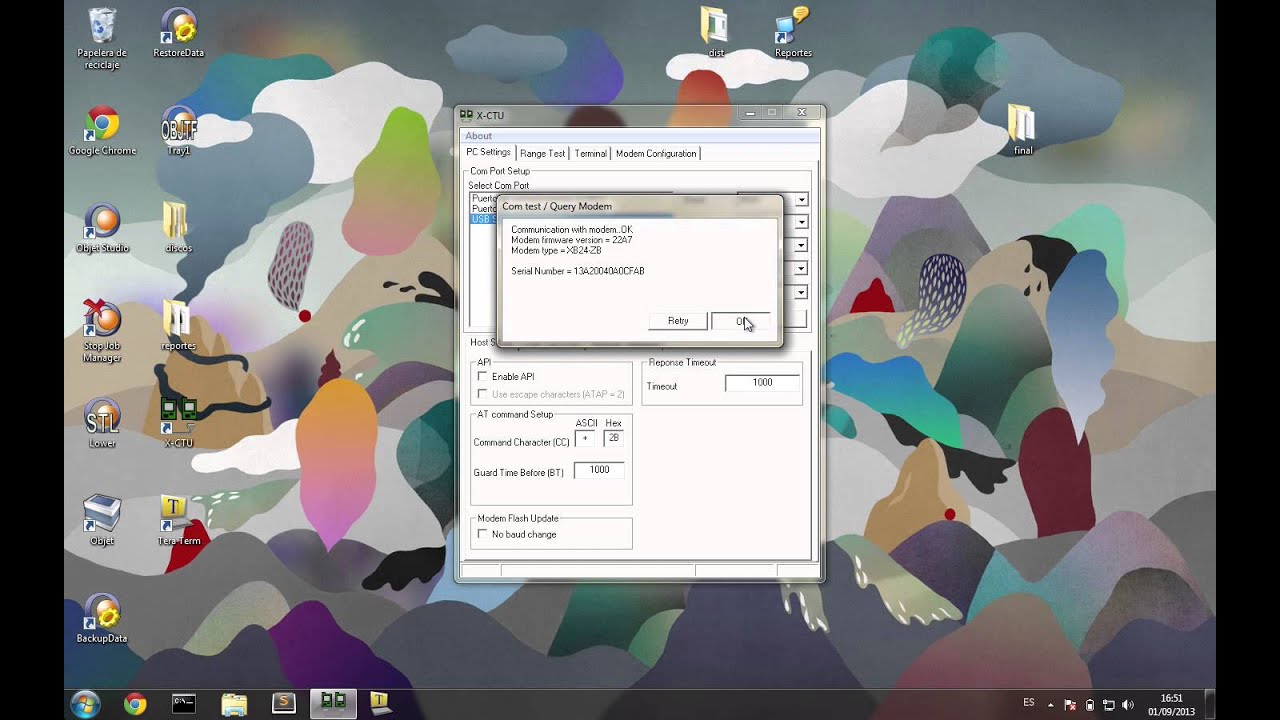1280x720 pixels.
Task: Click the serial number text line
Action: (x=577, y=271)
